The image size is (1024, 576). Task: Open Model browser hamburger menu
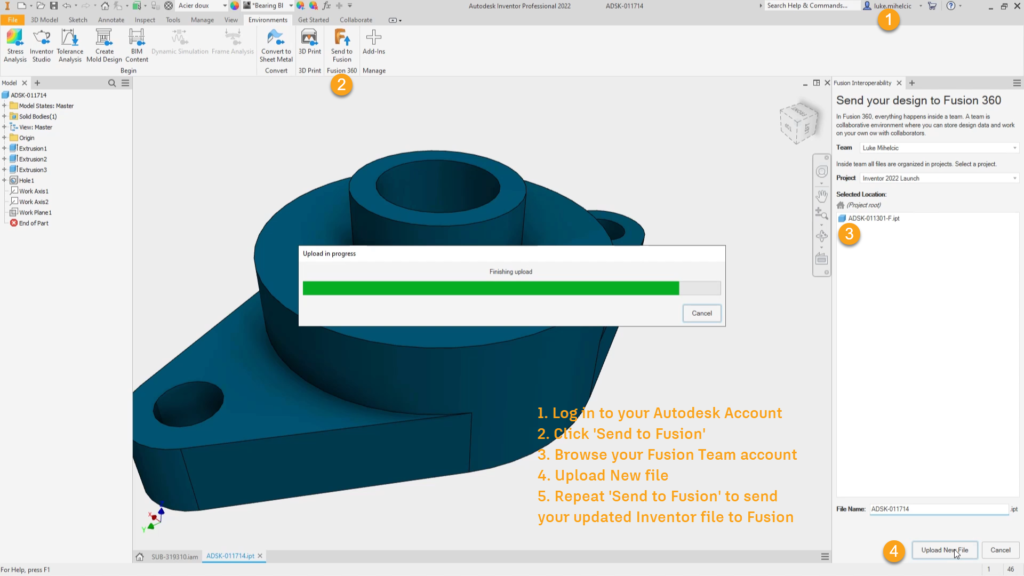pos(125,83)
